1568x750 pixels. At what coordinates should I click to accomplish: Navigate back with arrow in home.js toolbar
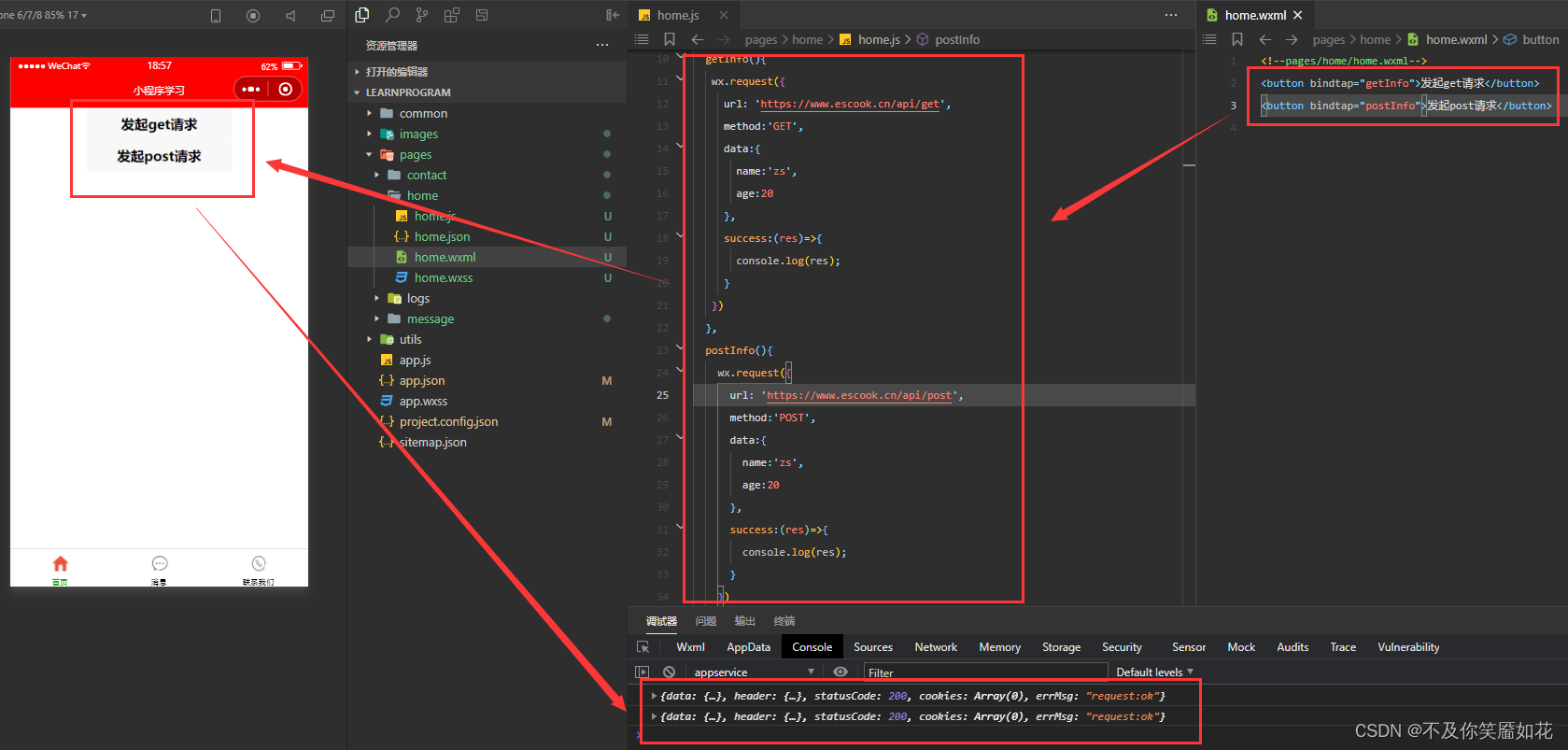coord(698,39)
